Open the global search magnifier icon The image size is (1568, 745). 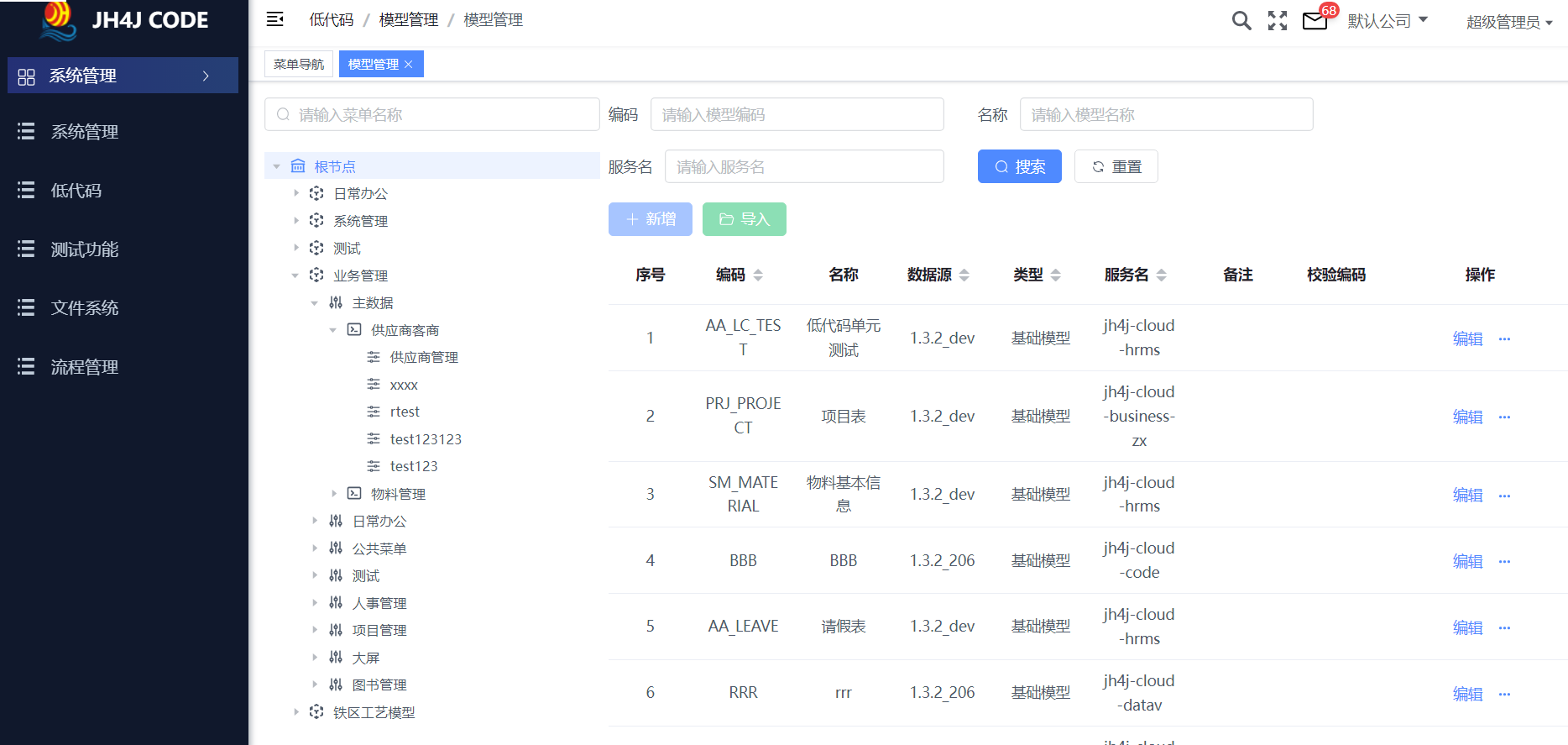pyautogui.click(x=1241, y=20)
